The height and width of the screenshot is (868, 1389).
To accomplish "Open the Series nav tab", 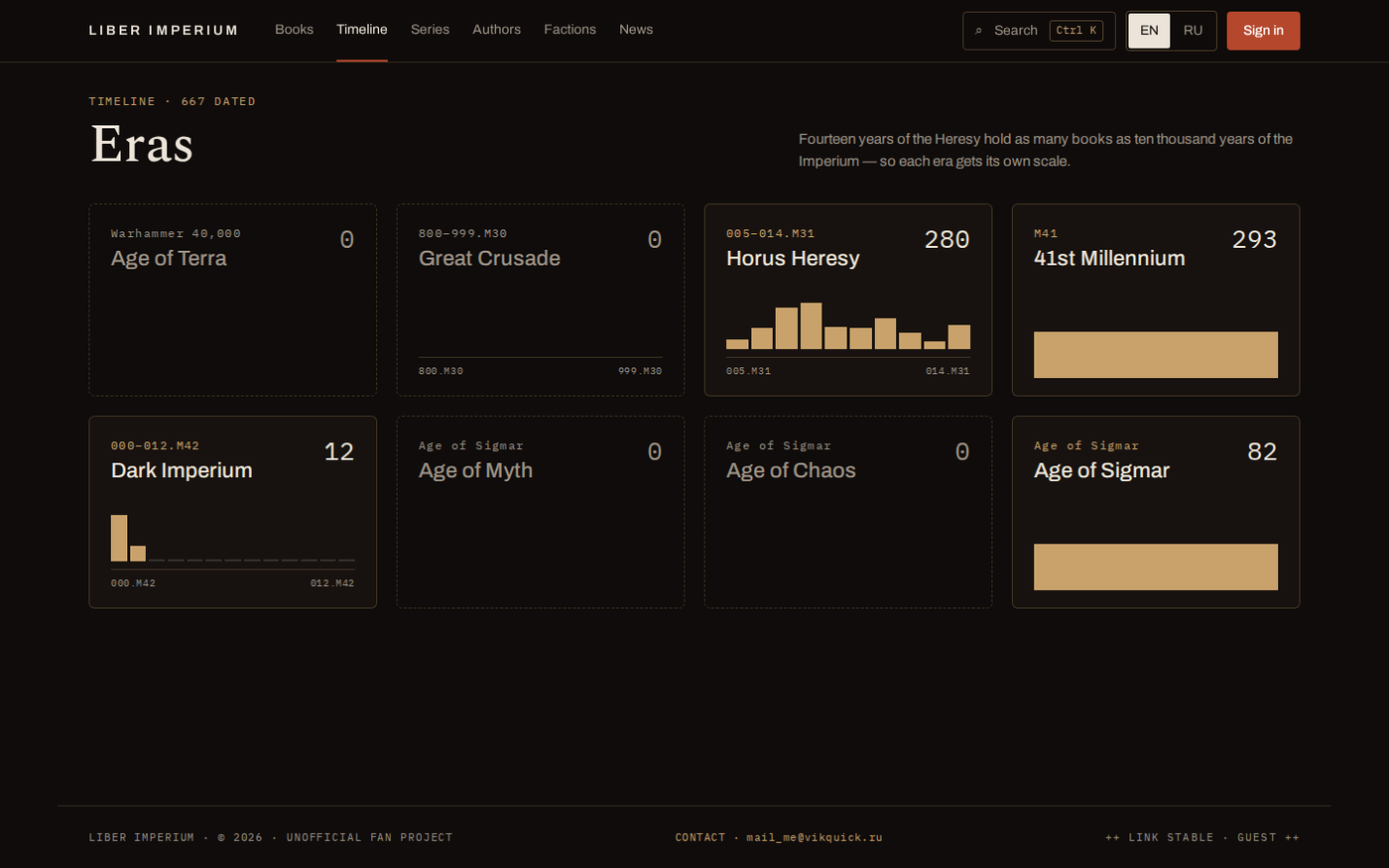I will pyautogui.click(x=430, y=30).
